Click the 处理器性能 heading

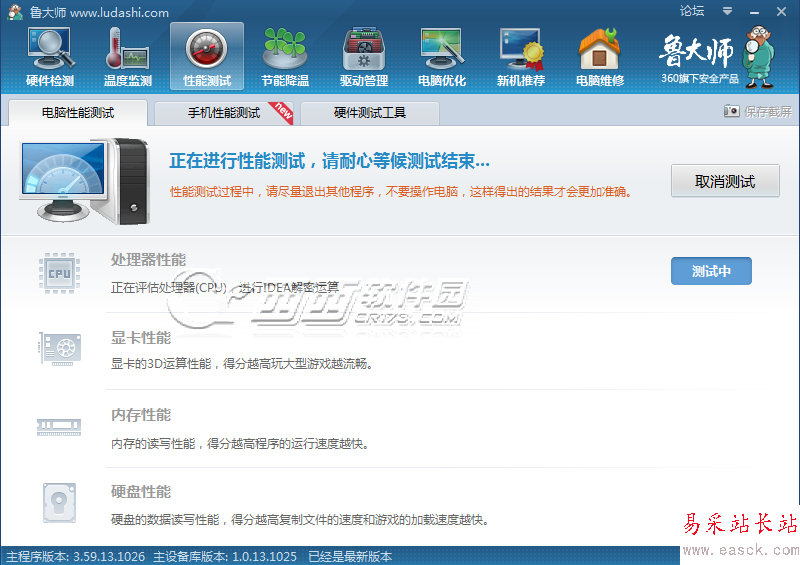148,260
